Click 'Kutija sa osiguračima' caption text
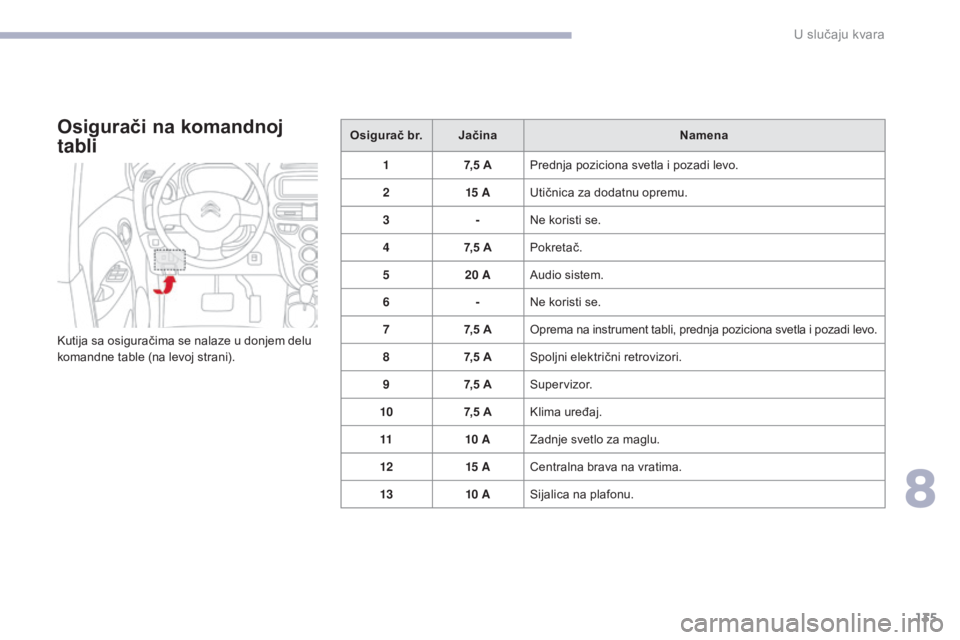 click(184, 348)
